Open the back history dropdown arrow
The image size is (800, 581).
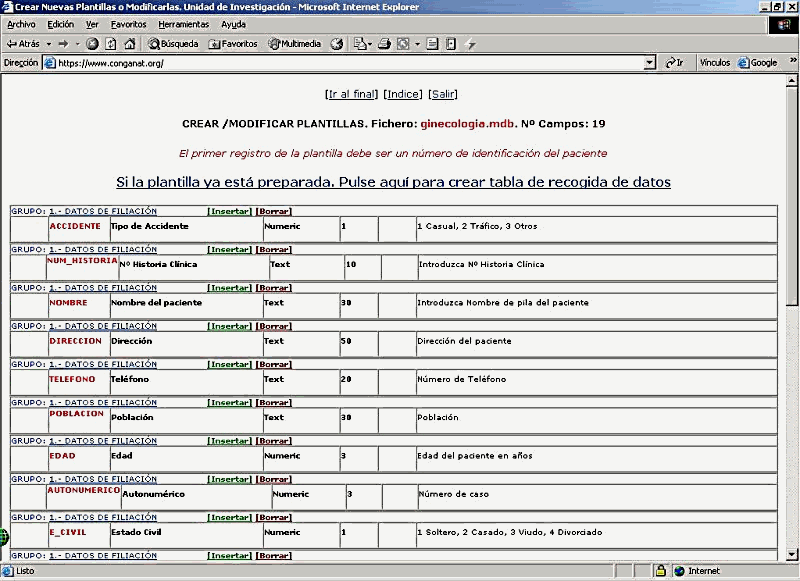pos(47,44)
